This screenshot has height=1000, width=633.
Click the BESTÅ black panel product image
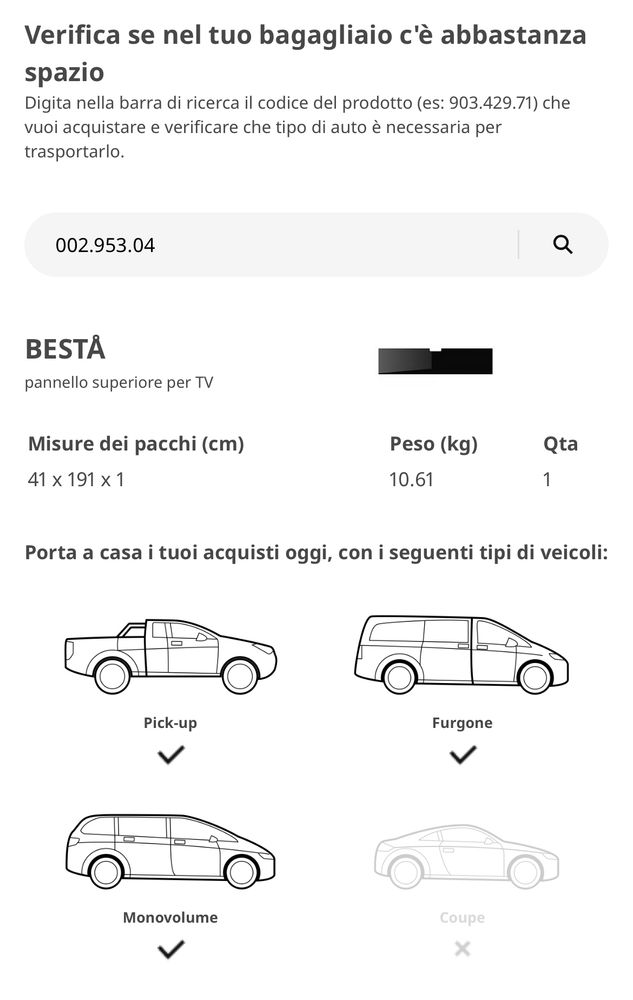pyautogui.click(x=435, y=361)
